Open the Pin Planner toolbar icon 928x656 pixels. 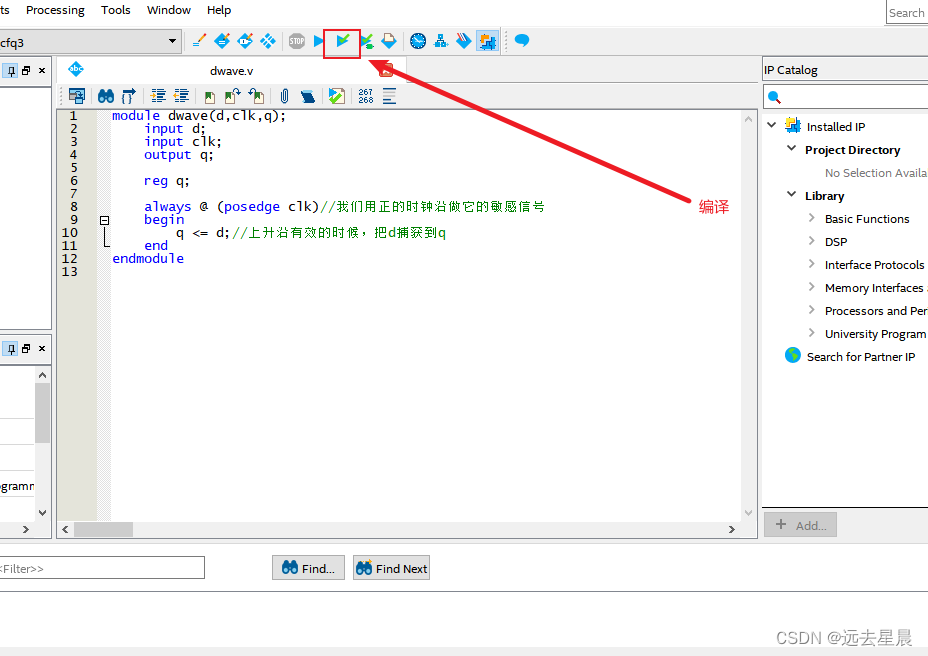click(245, 41)
